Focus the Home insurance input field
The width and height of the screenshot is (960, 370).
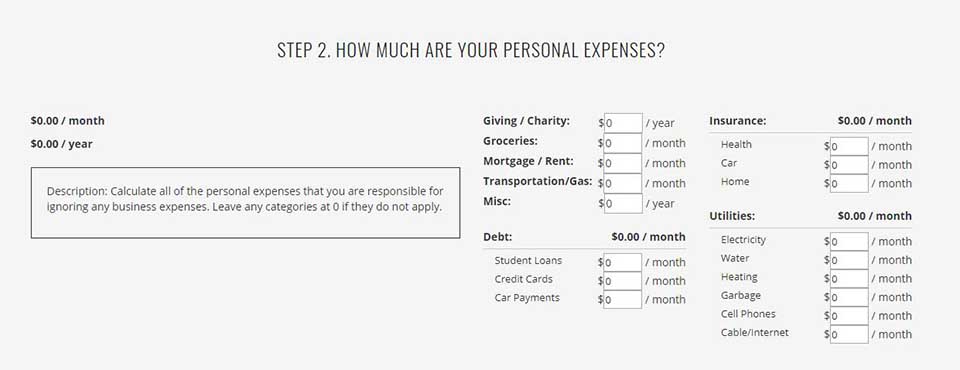pos(849,183)
